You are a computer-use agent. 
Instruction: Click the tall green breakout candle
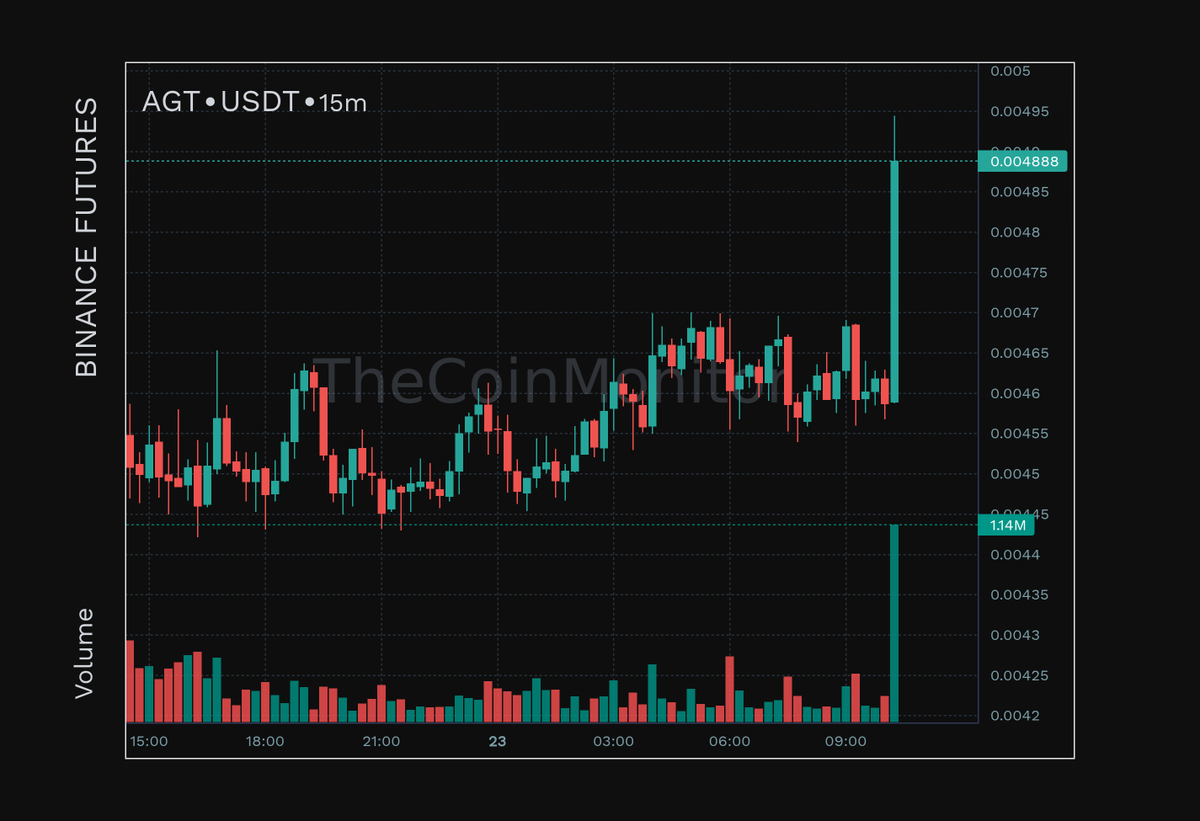tap(894, 281)
